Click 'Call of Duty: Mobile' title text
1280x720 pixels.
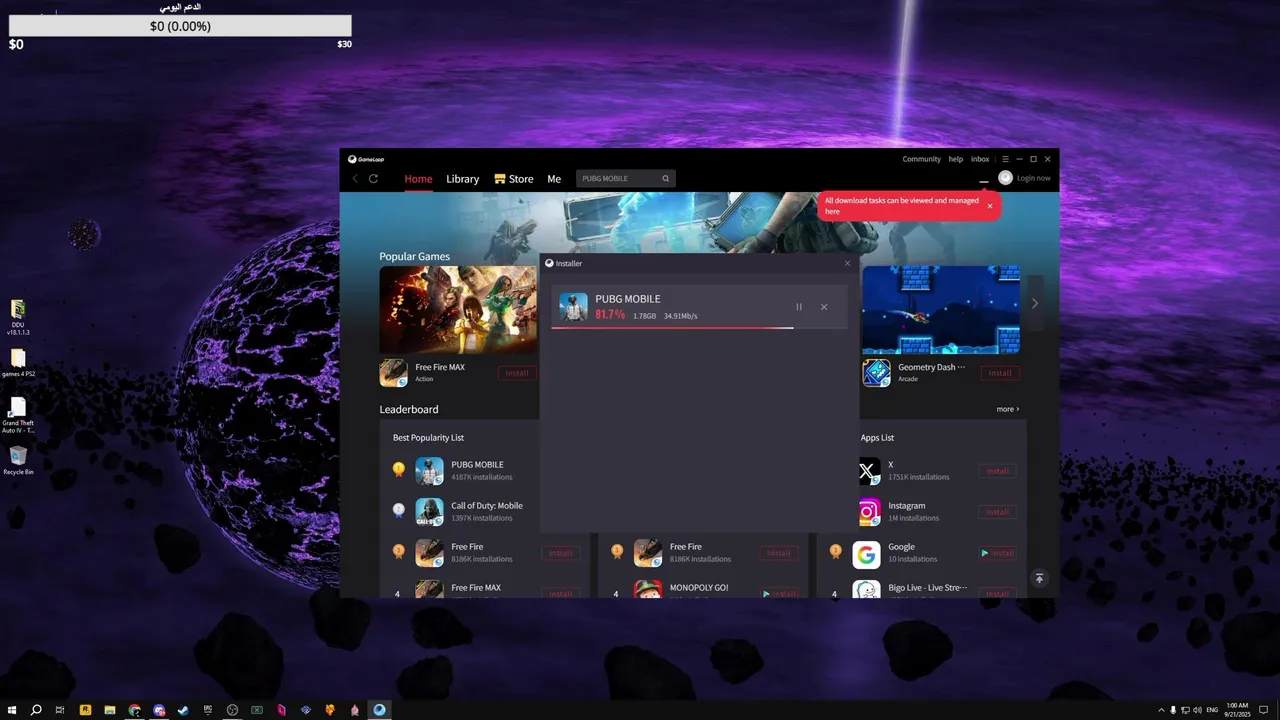[x=487, y=506]
